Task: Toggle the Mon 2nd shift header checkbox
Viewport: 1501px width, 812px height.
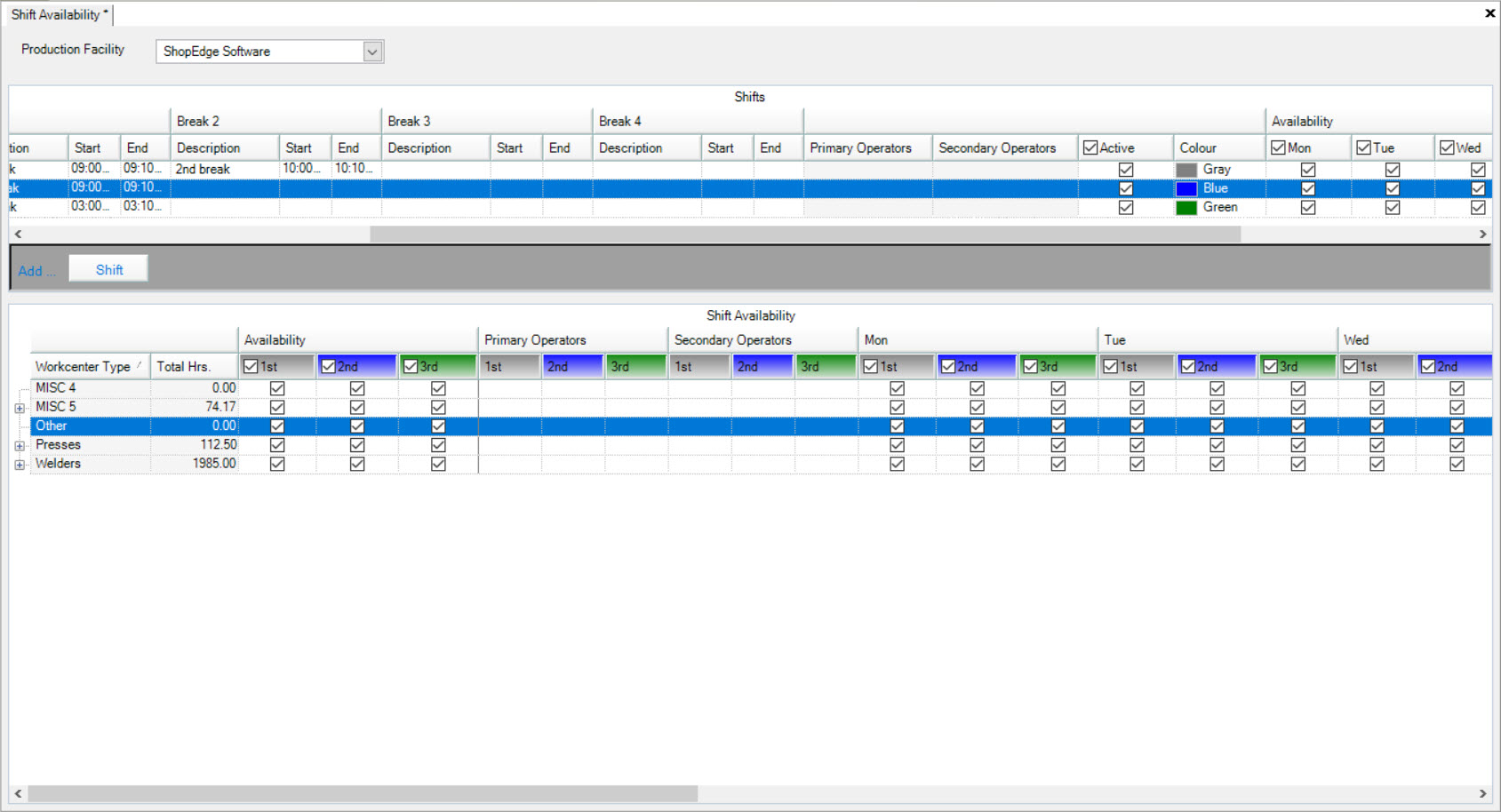Action: point(948,366)
